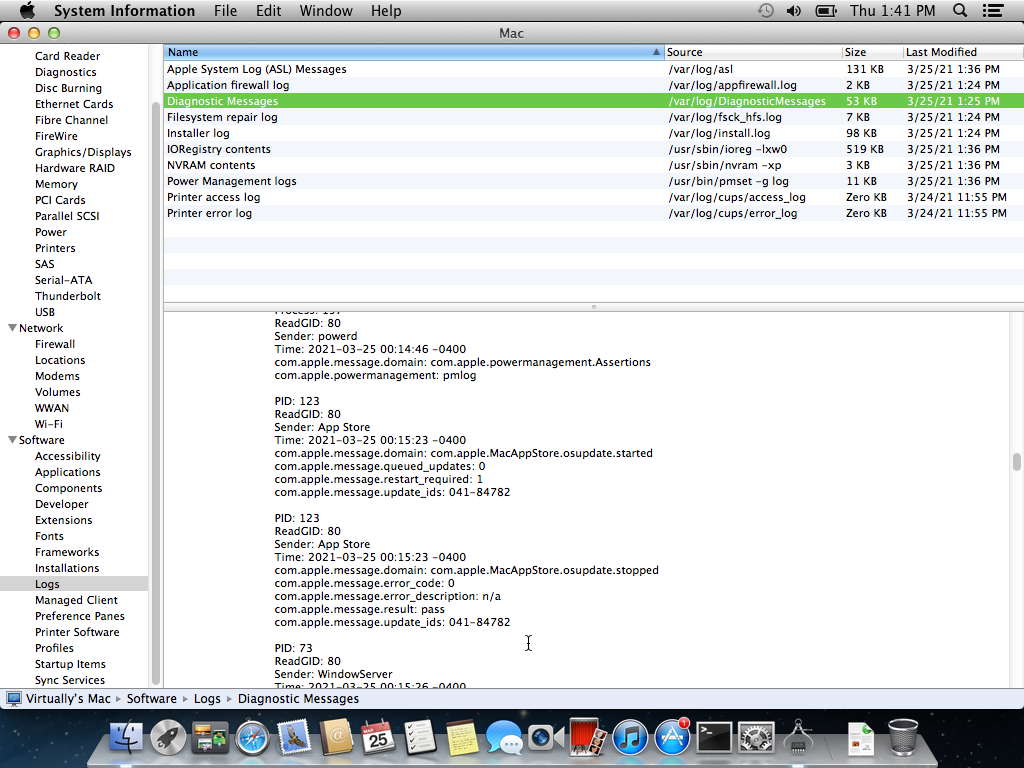Open Time Machine menu bar icon
The image size is (1024, 768).
765,10
